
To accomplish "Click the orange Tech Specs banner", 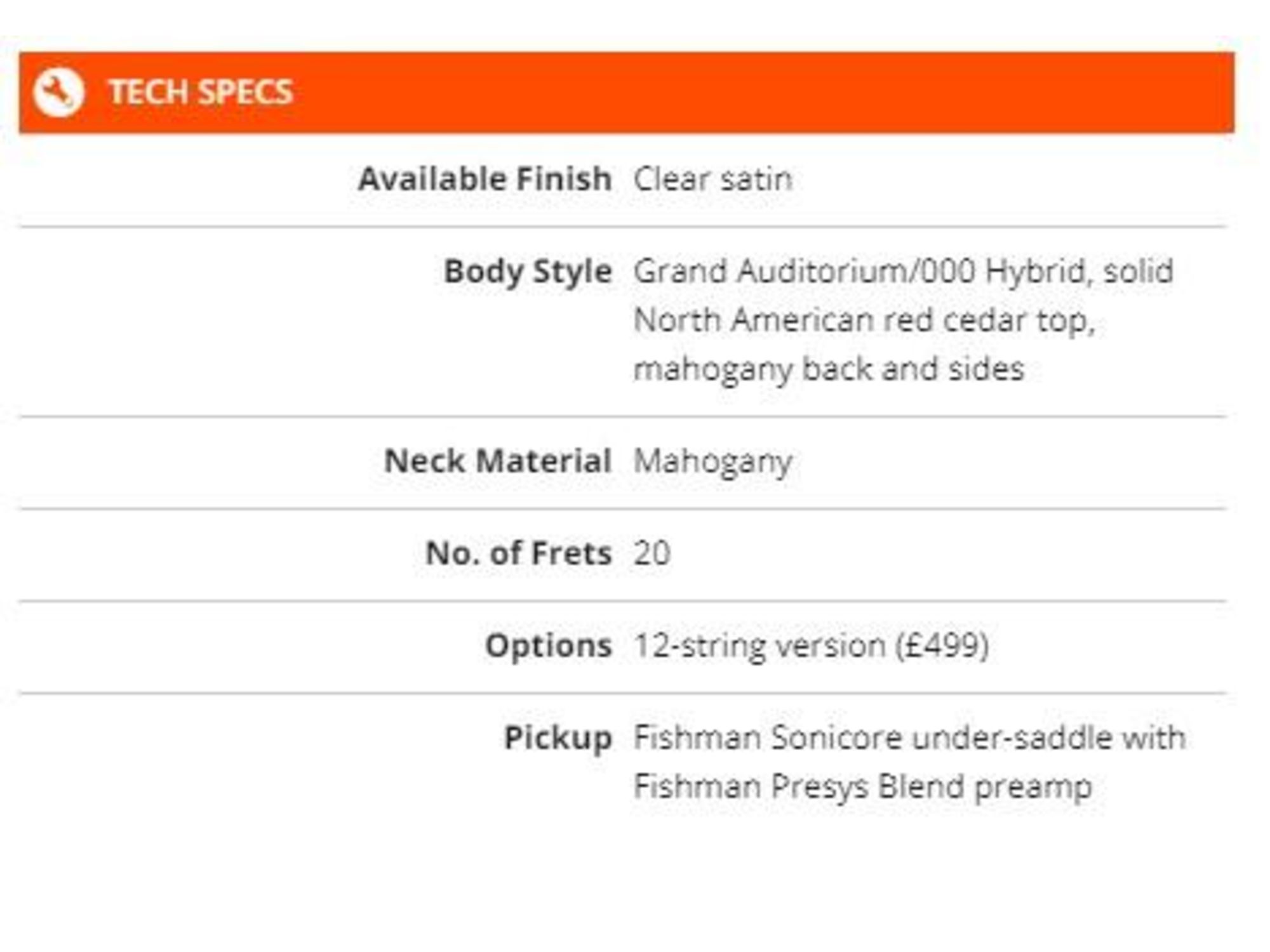I will point(627,93).
